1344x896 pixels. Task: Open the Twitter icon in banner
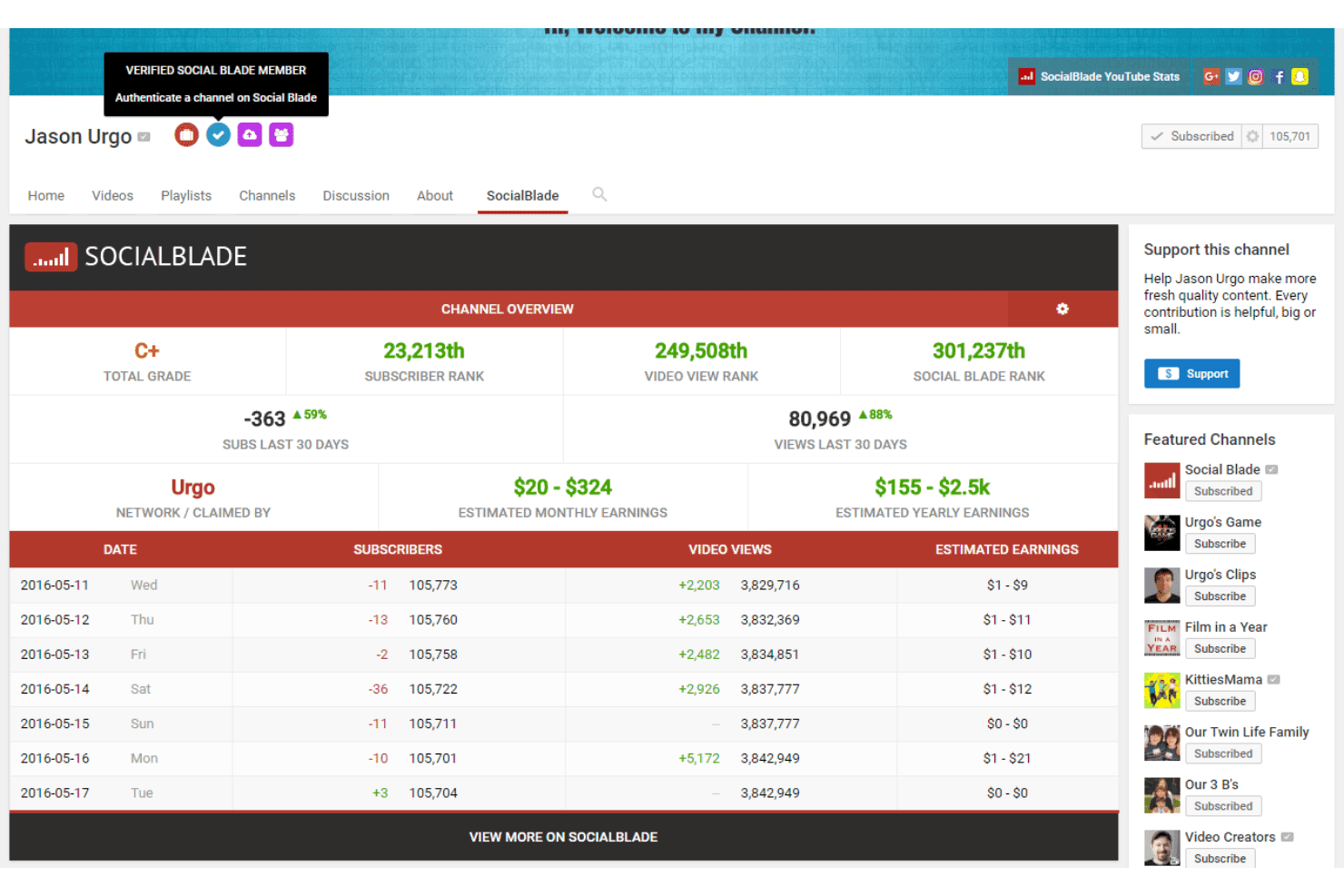point(1233,77)
